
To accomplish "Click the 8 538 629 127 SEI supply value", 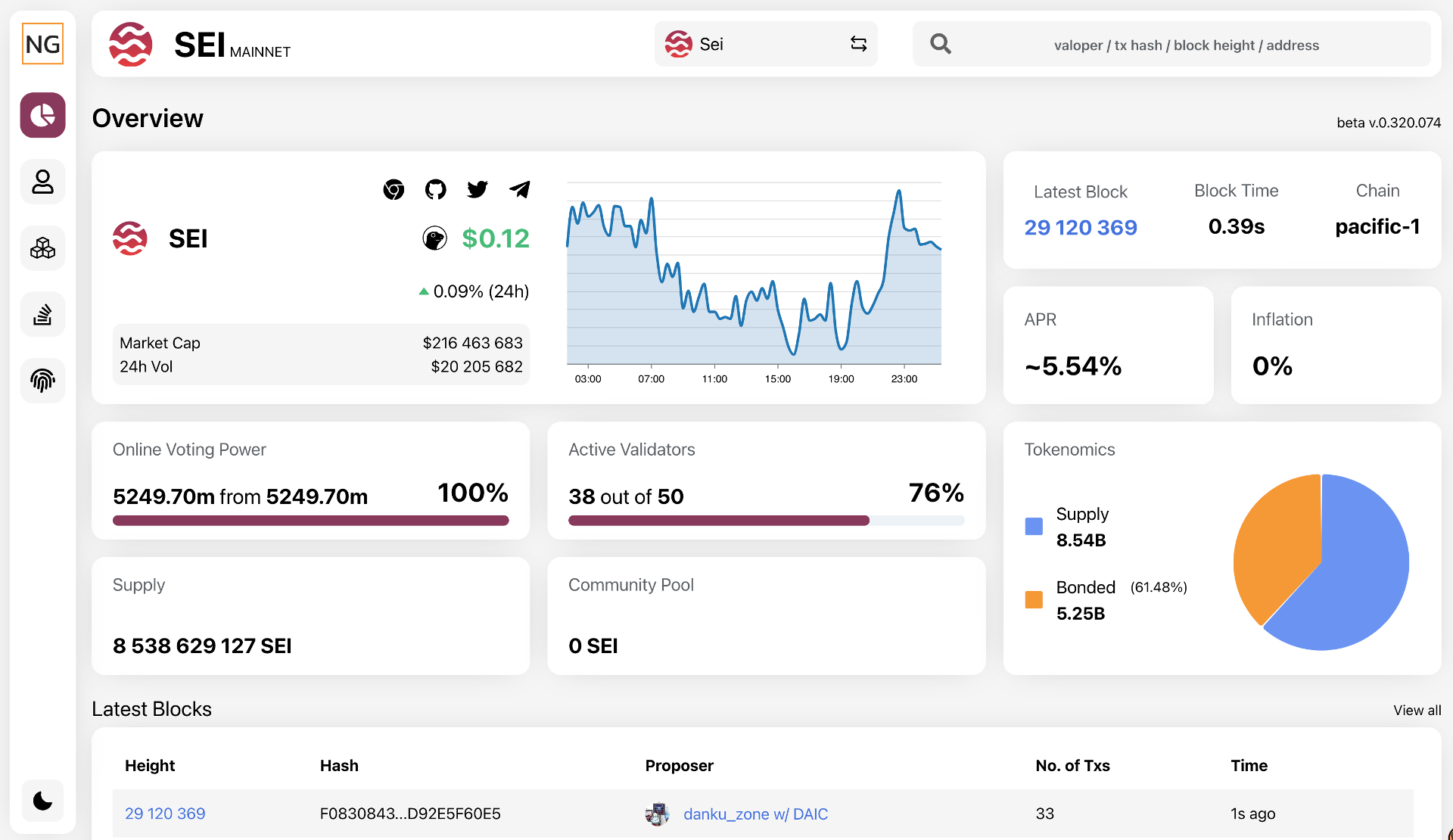I will click(202, 646).
